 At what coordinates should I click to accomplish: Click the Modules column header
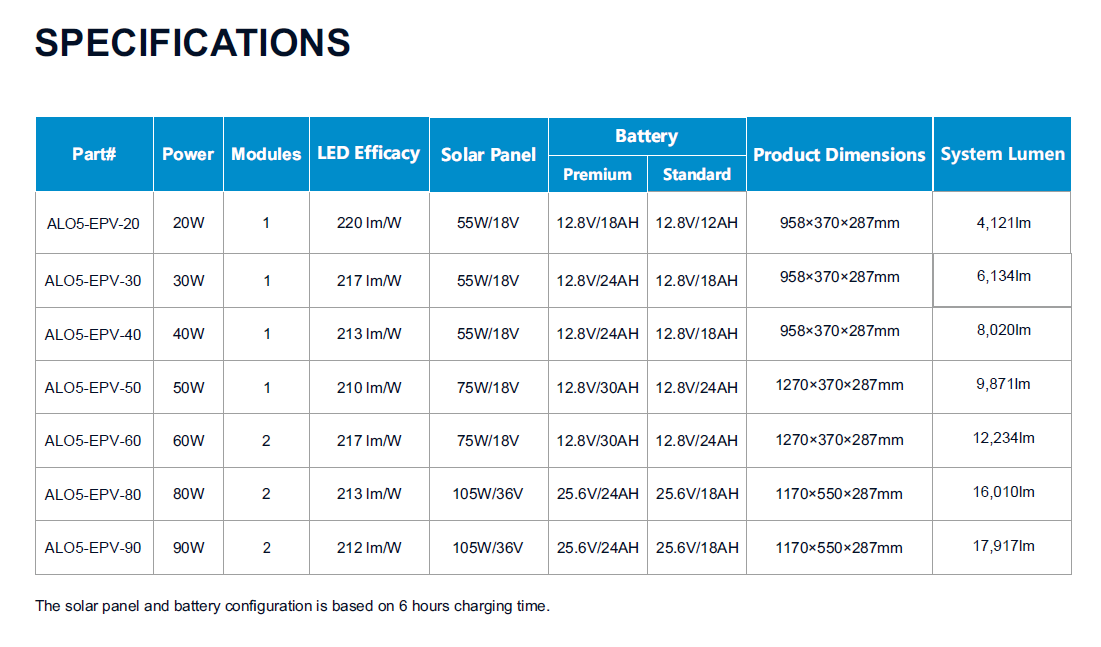[x=266, y=154]
